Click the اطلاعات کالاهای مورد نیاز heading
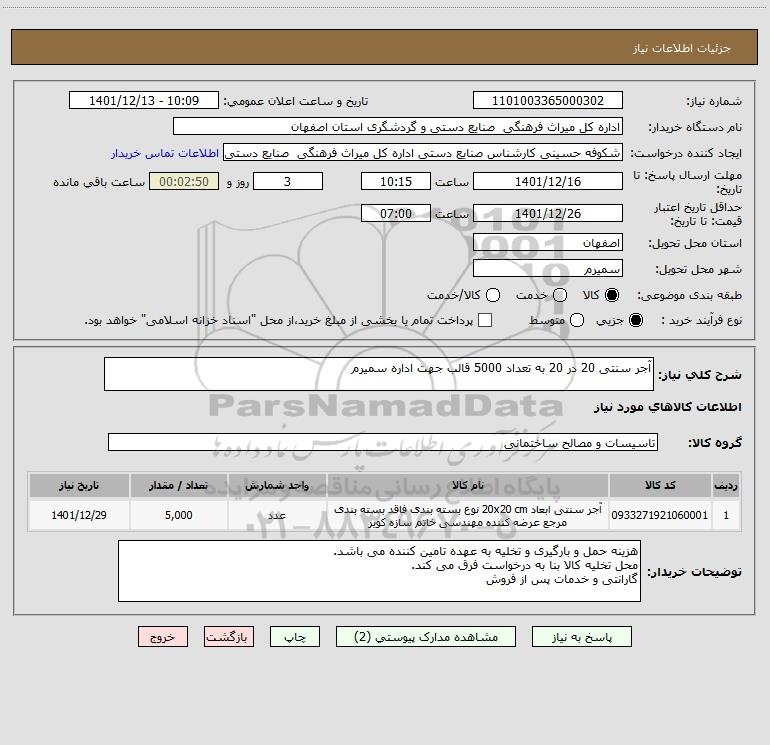The image size is (770, 745). [x=668, y=407]
